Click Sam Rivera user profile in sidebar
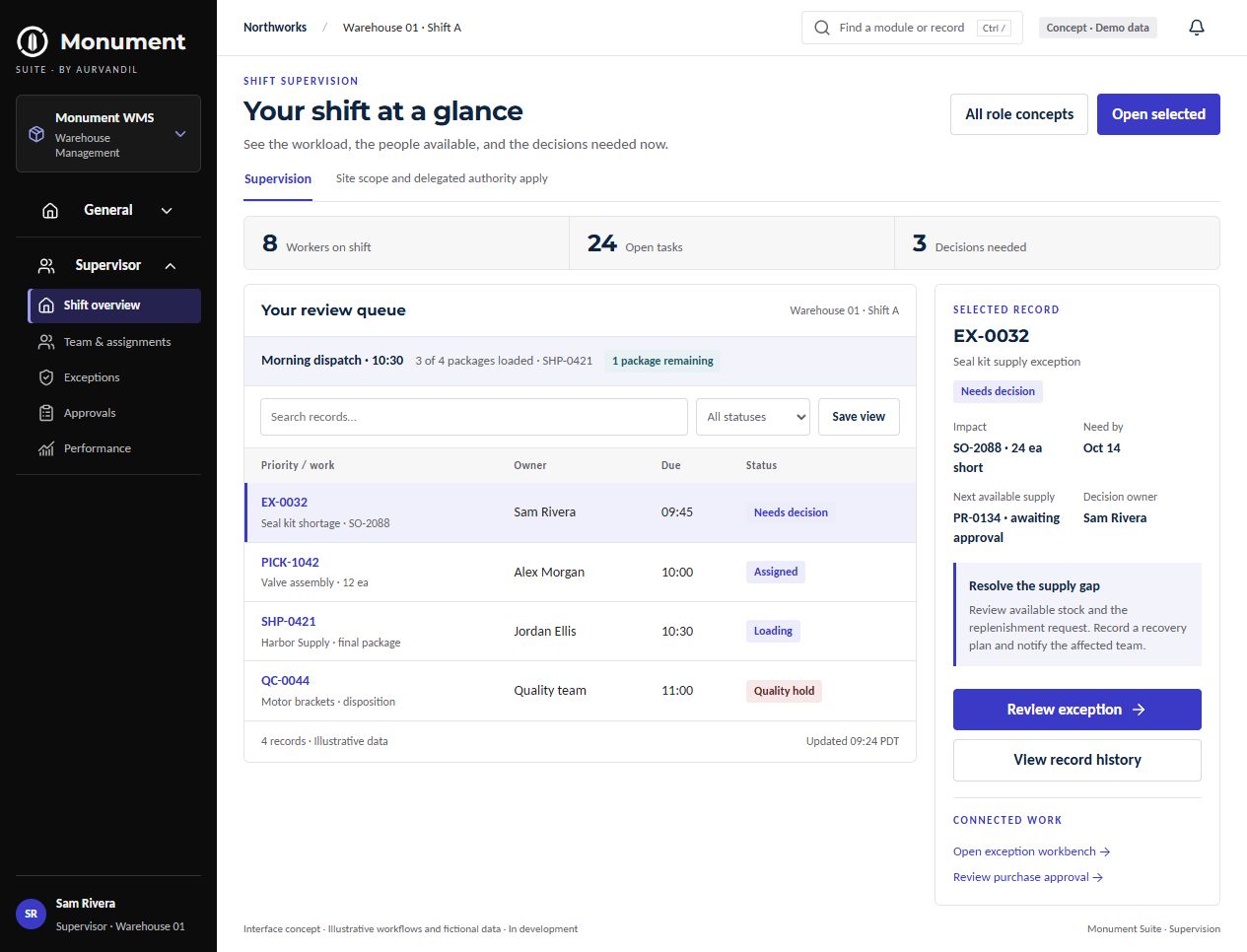 (108, 914)
